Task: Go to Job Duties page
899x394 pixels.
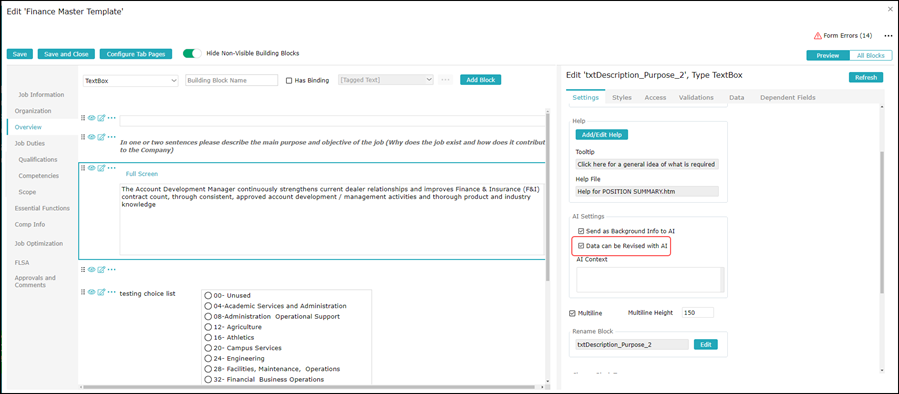Action: tap(30, 143)
